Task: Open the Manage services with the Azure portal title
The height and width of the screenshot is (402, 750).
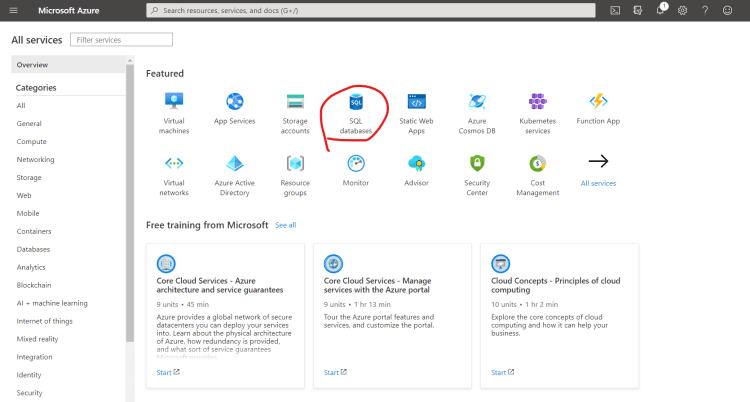Action: 377,285
